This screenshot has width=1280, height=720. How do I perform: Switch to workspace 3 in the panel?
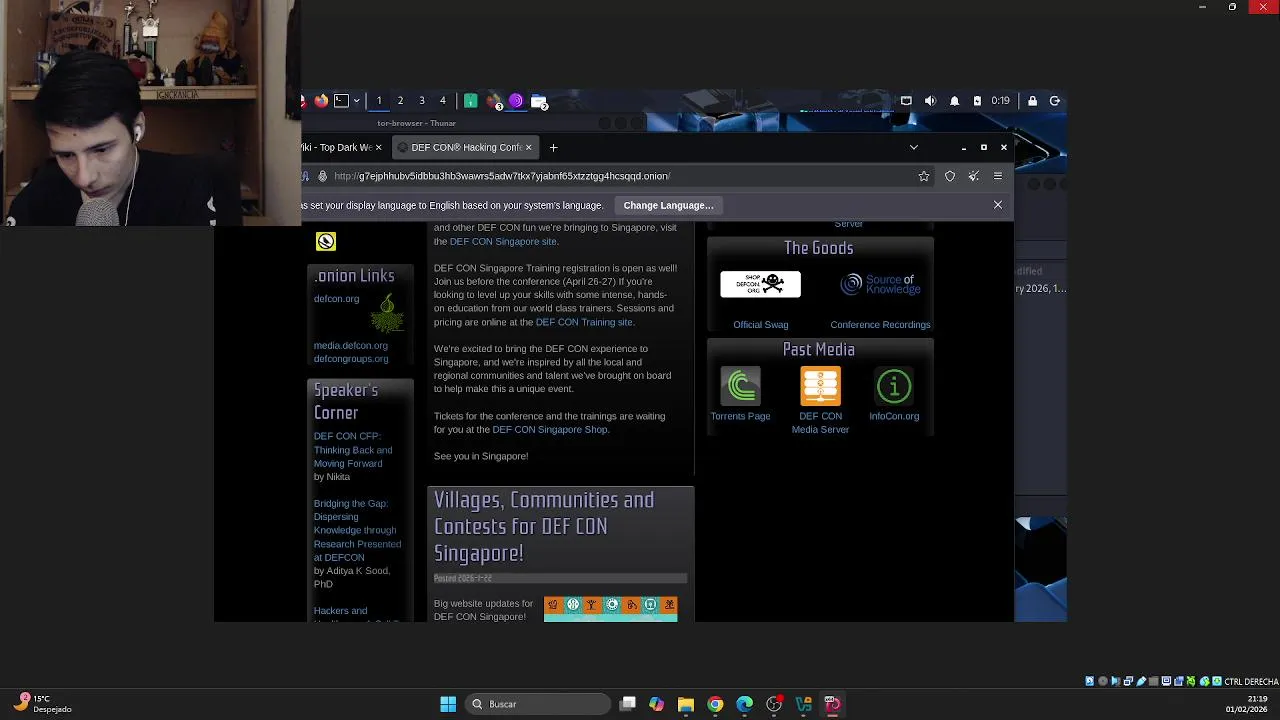[422, 101]
